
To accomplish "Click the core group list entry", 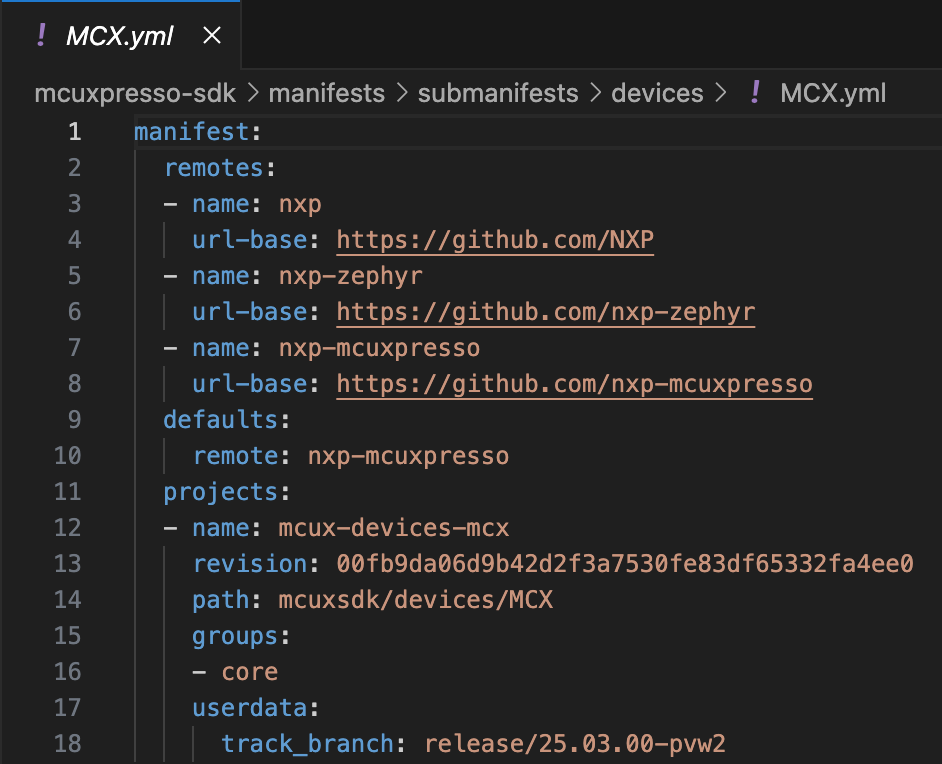I will (249, 671).
